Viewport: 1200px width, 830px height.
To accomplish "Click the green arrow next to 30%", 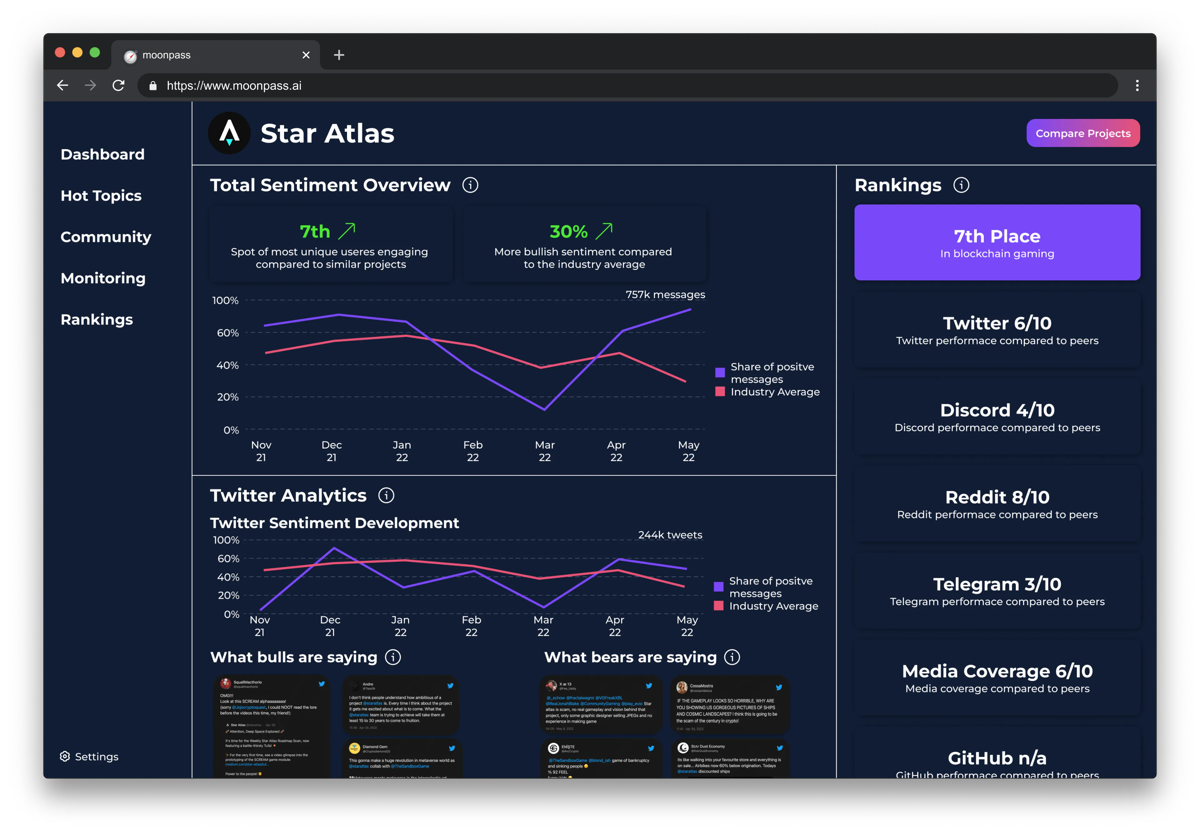I will coord(603,231).
